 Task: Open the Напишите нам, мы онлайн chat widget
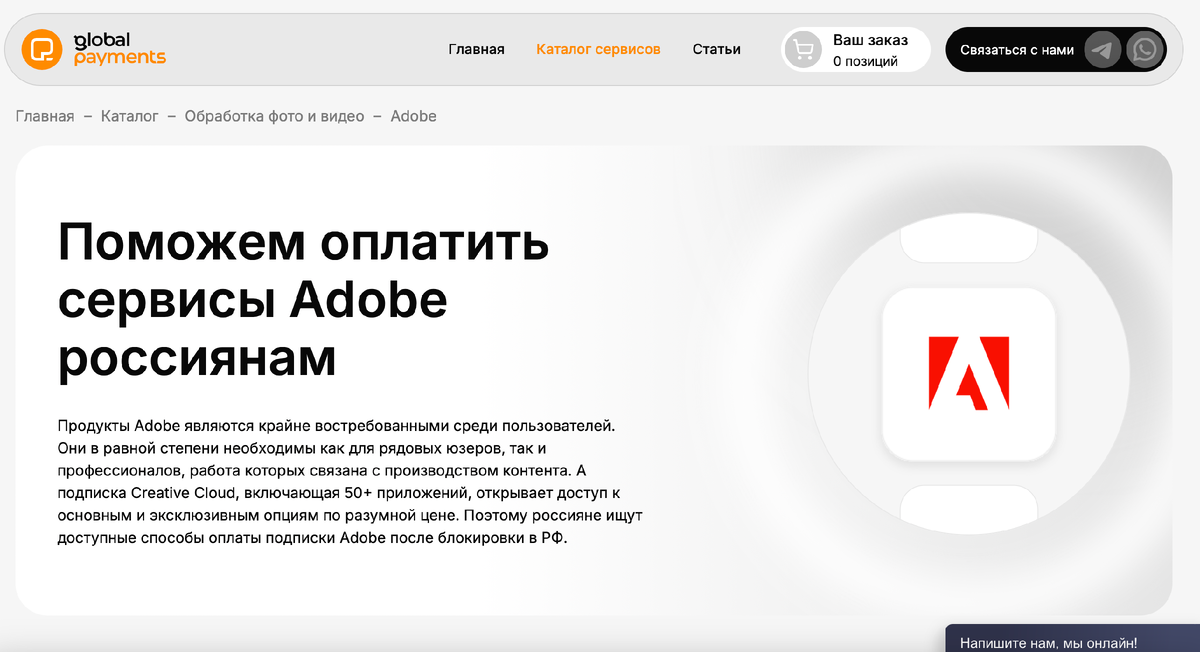(x=1072, y=639)
